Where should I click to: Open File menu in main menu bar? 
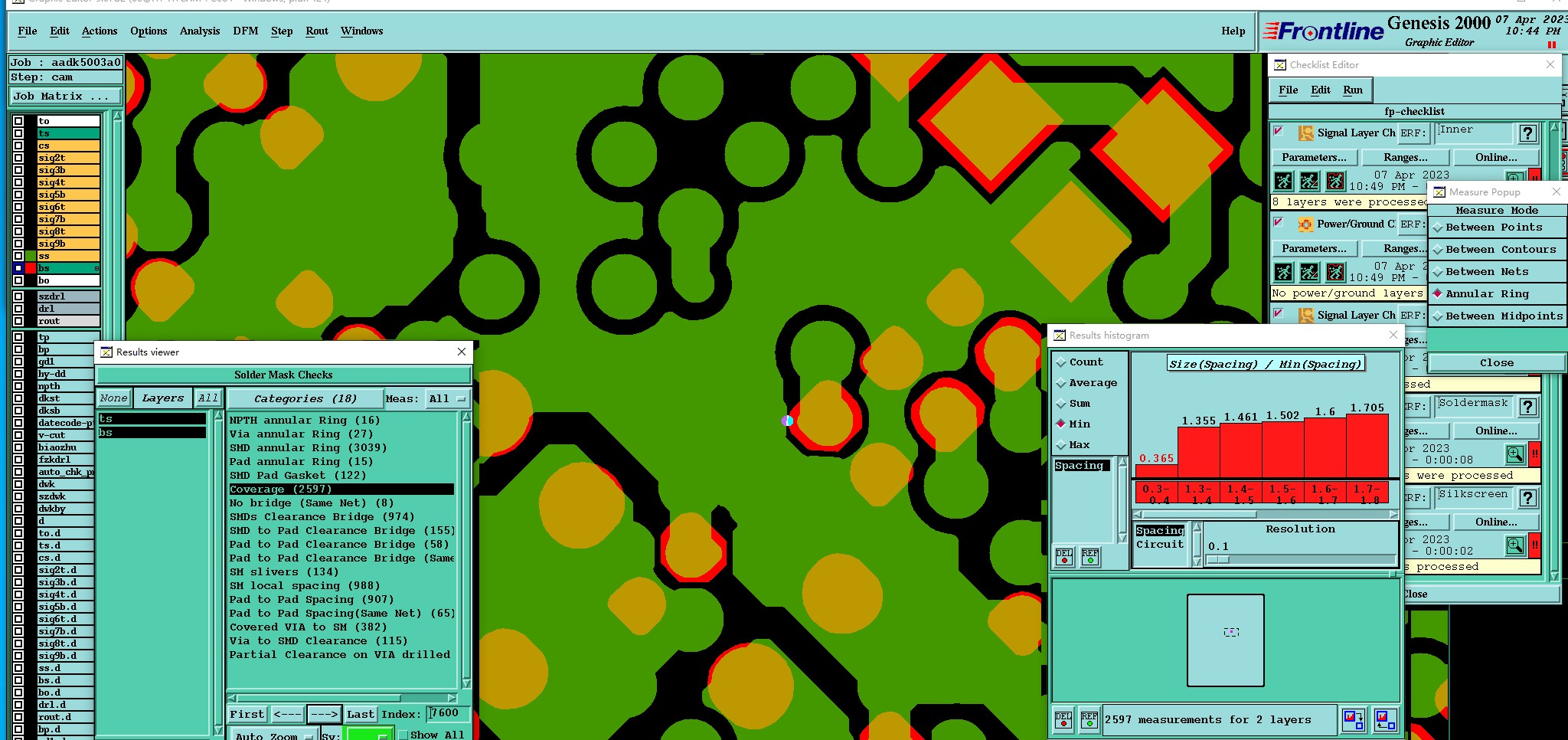pyautogui.click(x=28, y=31)
